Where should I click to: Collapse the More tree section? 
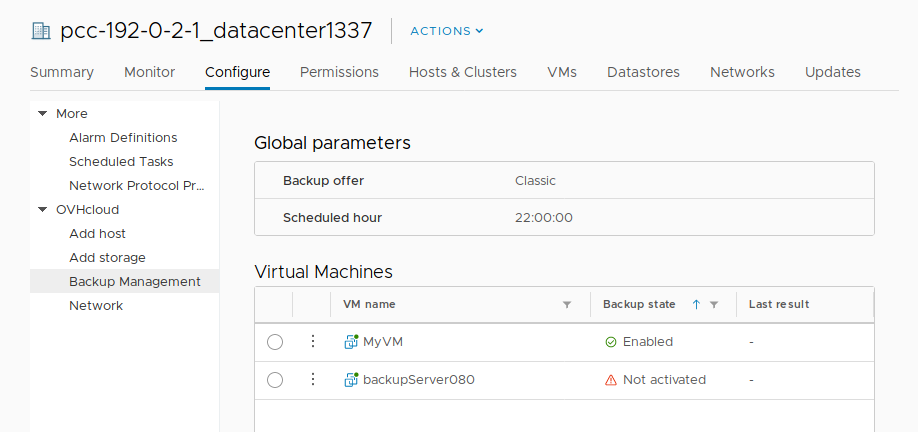(x=43, y=114)
